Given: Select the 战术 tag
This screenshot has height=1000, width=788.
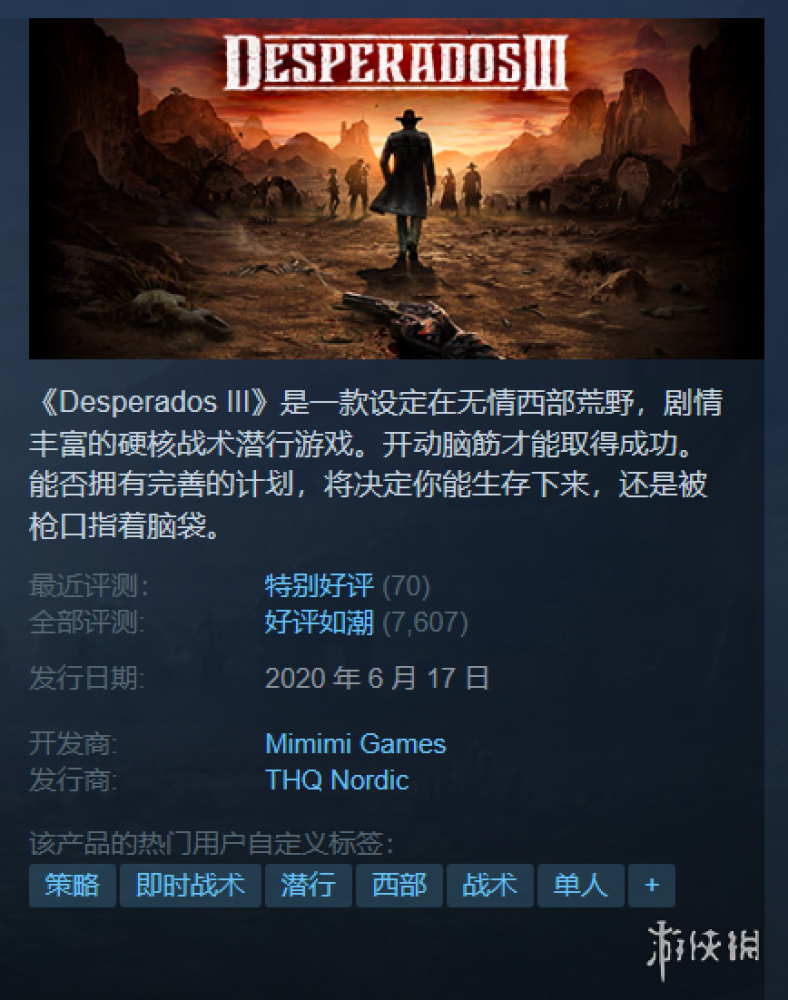Looking at the screenshot, I should 490,885.
